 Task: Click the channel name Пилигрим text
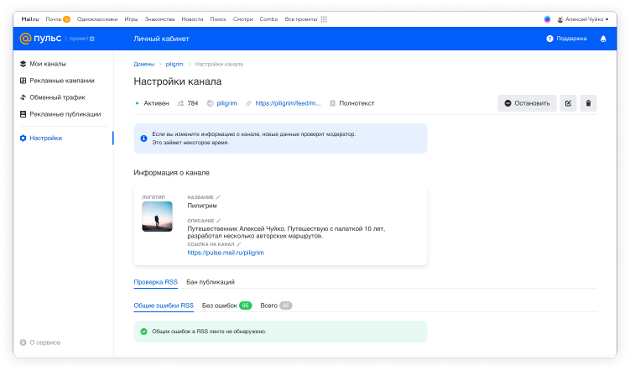[x=202, y=205]
